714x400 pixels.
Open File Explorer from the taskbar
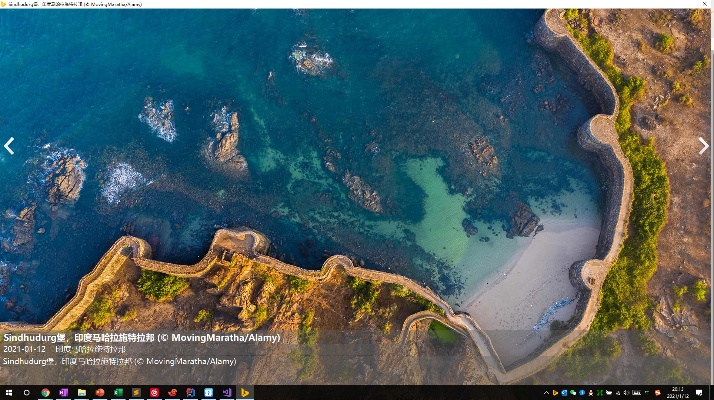pos(81,393)
